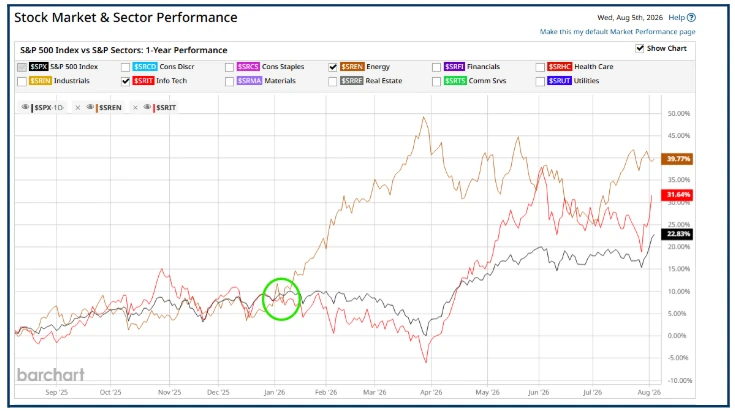
Task: Click the Apr '26 axis label
Action: (431, 392)
